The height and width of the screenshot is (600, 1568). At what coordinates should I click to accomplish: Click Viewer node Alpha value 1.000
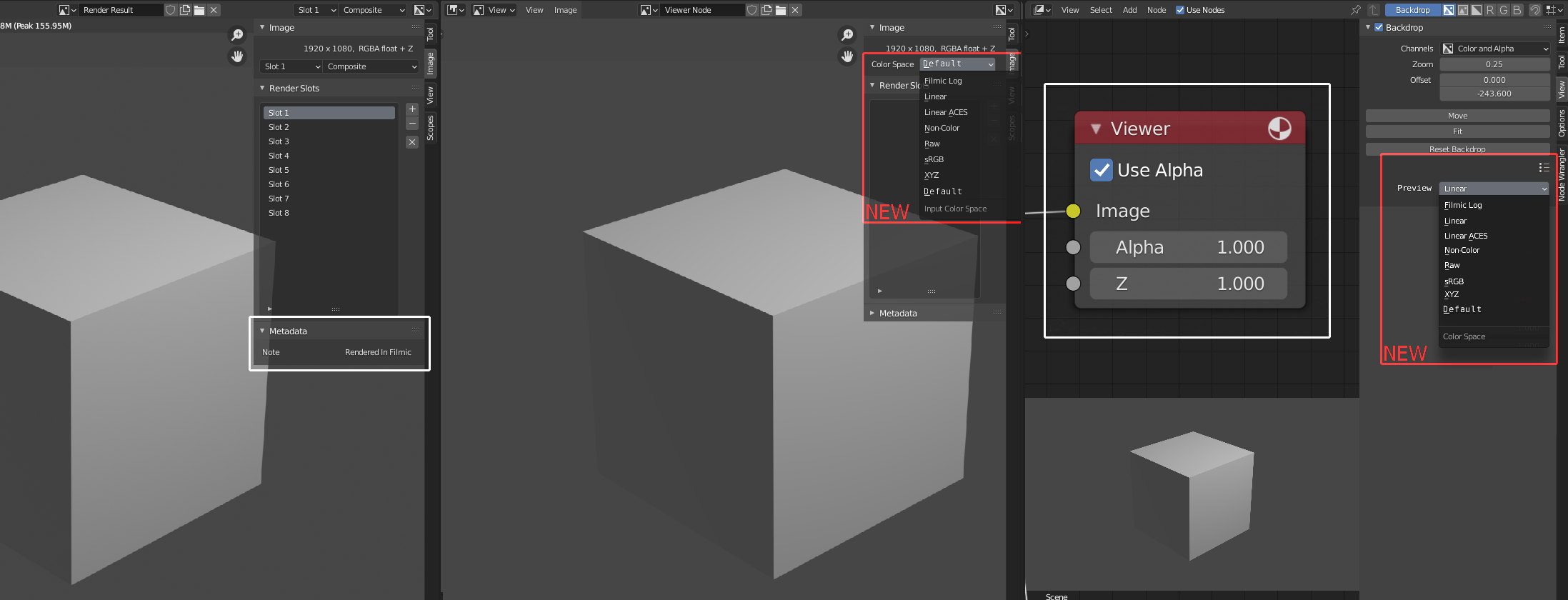click(1189, 247)
